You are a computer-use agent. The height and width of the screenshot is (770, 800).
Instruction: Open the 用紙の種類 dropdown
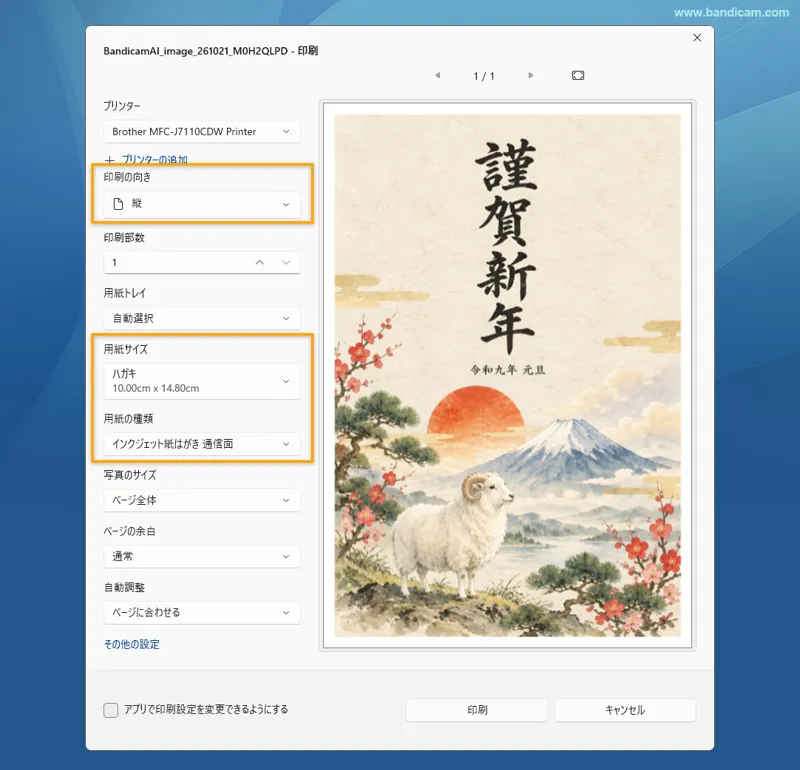(x=202, y=444)
